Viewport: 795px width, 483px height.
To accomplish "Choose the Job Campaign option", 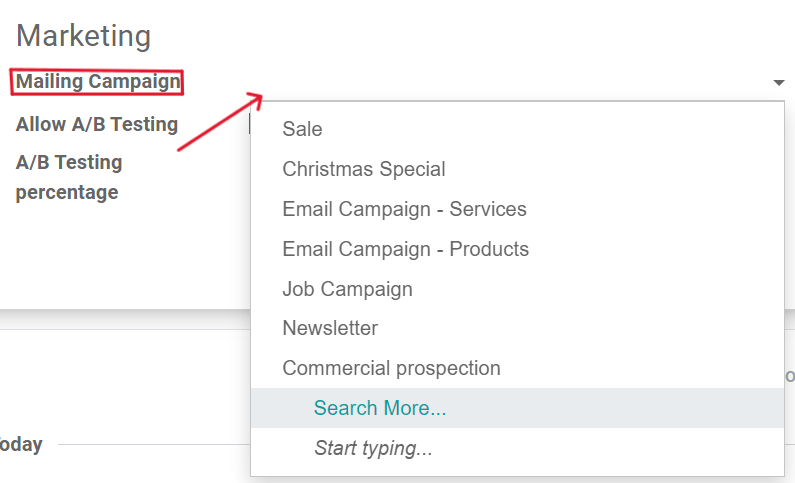I will pyautogui.click(x=347, y=289).
